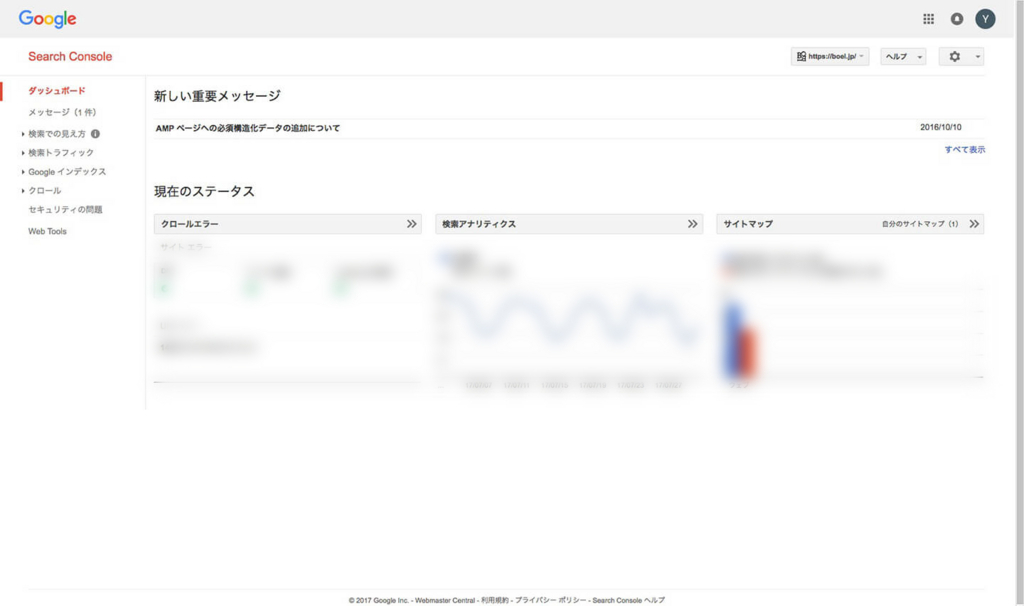Open the 検索アナリティクス double-arrow icon
The height and width of the screenshot is (606, 1024).
[x=692, y=224]
